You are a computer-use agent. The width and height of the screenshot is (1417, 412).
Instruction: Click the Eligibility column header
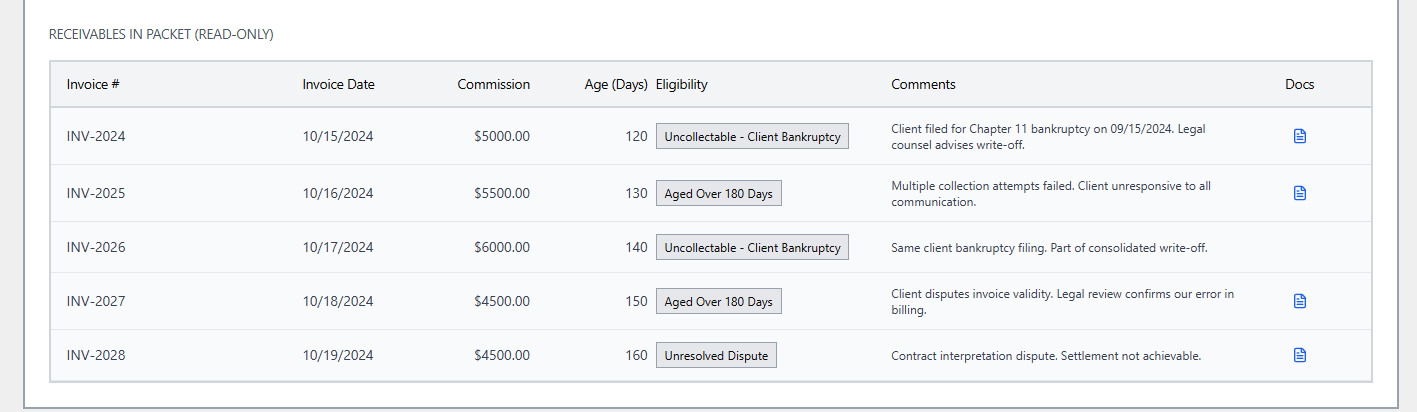(x=681, y=85)
